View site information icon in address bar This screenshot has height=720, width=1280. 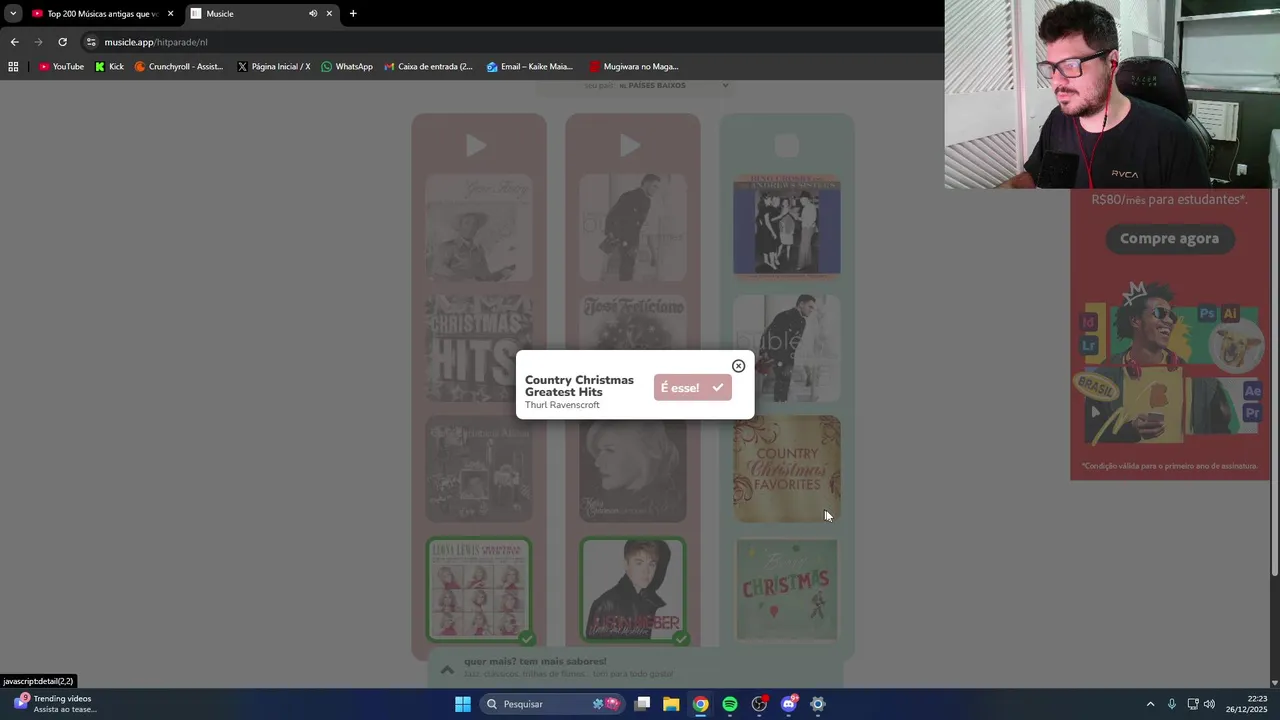pyautogui.click(x=91, y=42)
